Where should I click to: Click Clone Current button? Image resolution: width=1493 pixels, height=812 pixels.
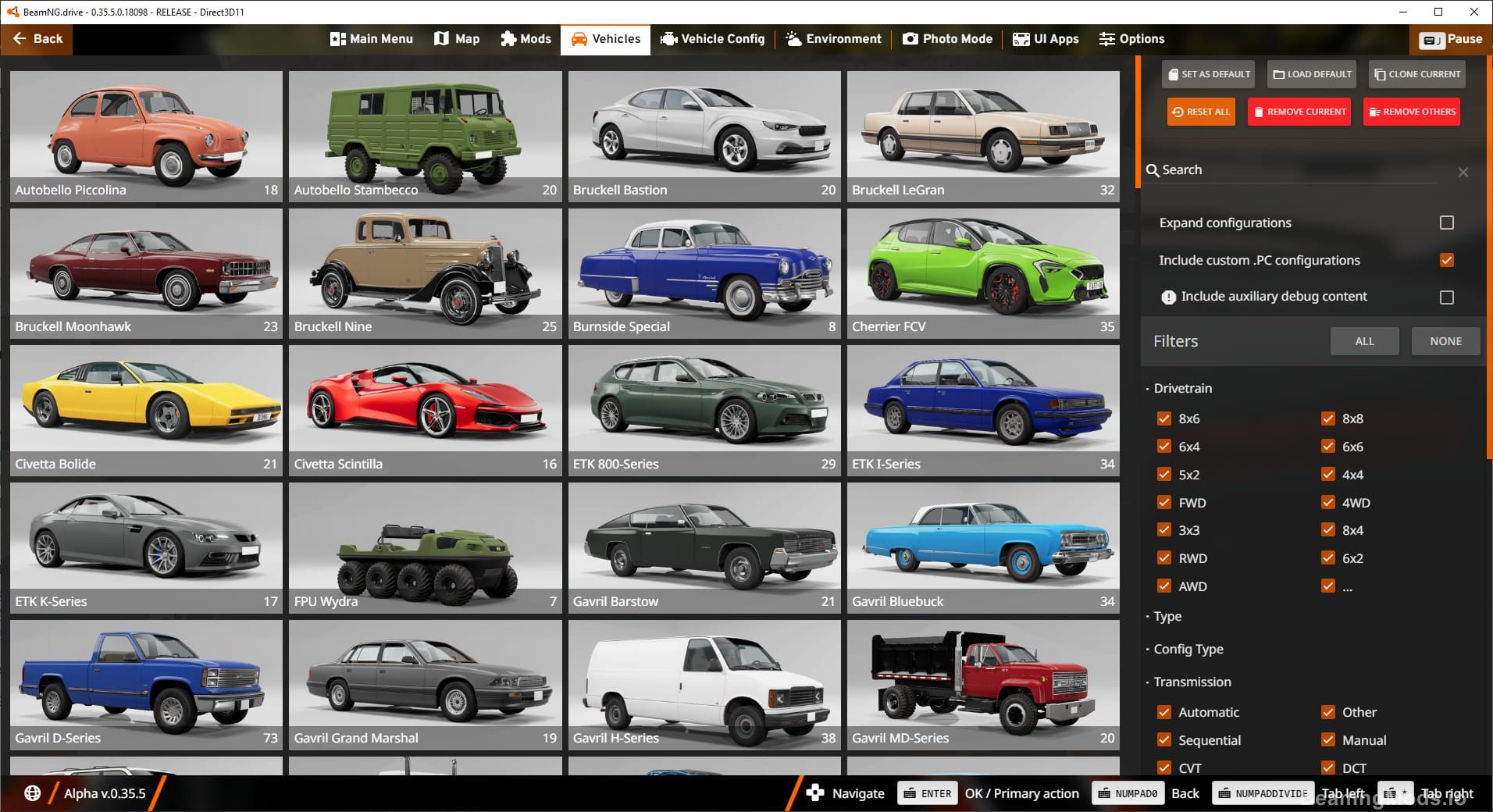coord(1417,74)
